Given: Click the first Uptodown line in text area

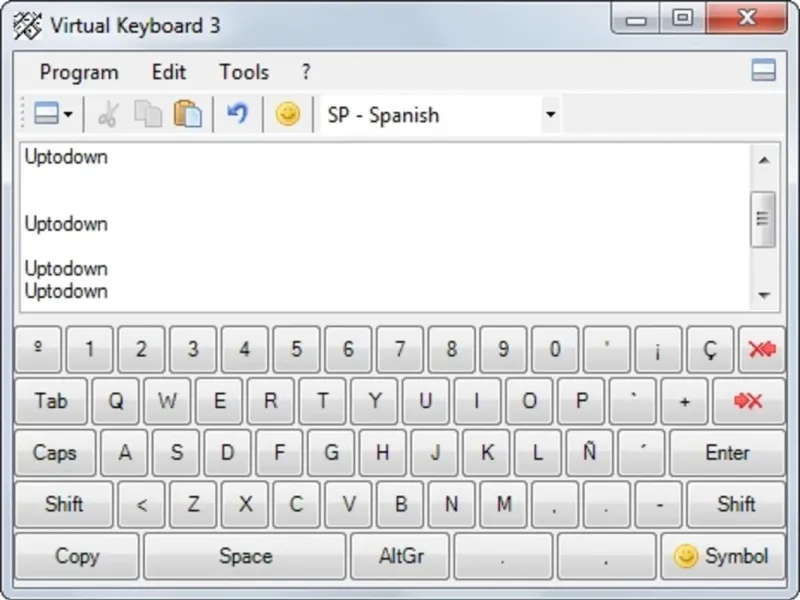Looking at the screenshot, I should 66,157.
